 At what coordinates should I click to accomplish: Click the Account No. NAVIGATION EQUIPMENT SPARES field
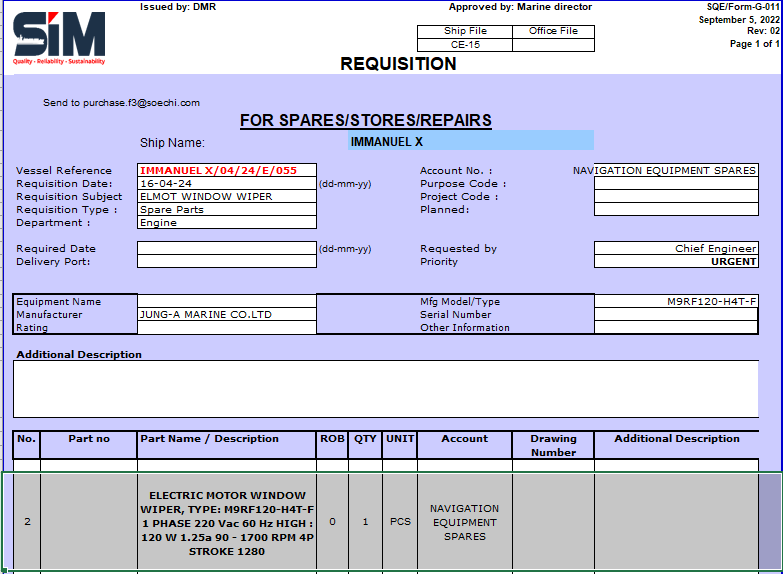click(x=675, y=171)
